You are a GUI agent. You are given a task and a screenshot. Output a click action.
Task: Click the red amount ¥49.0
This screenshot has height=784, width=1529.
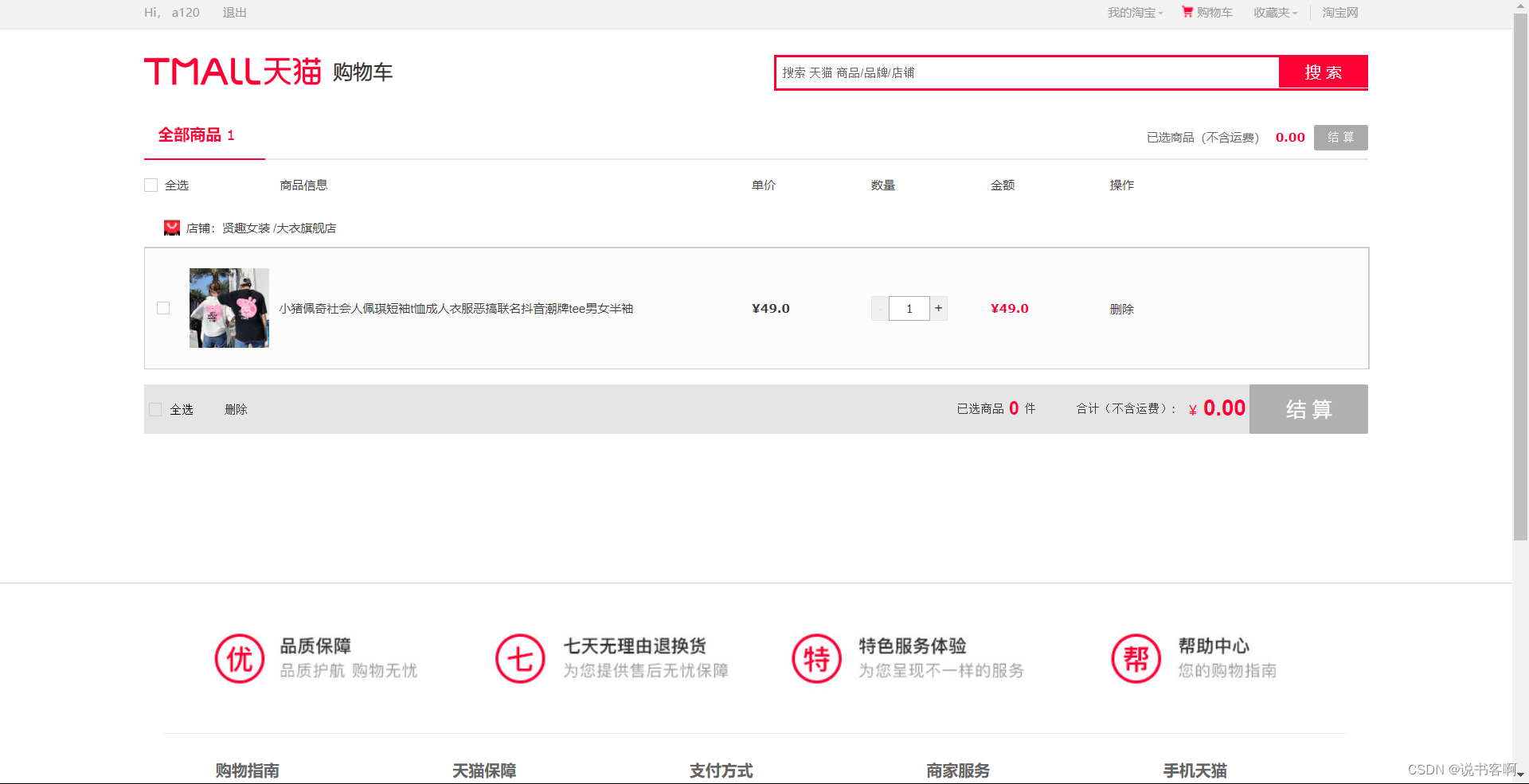pos(1010,309)
